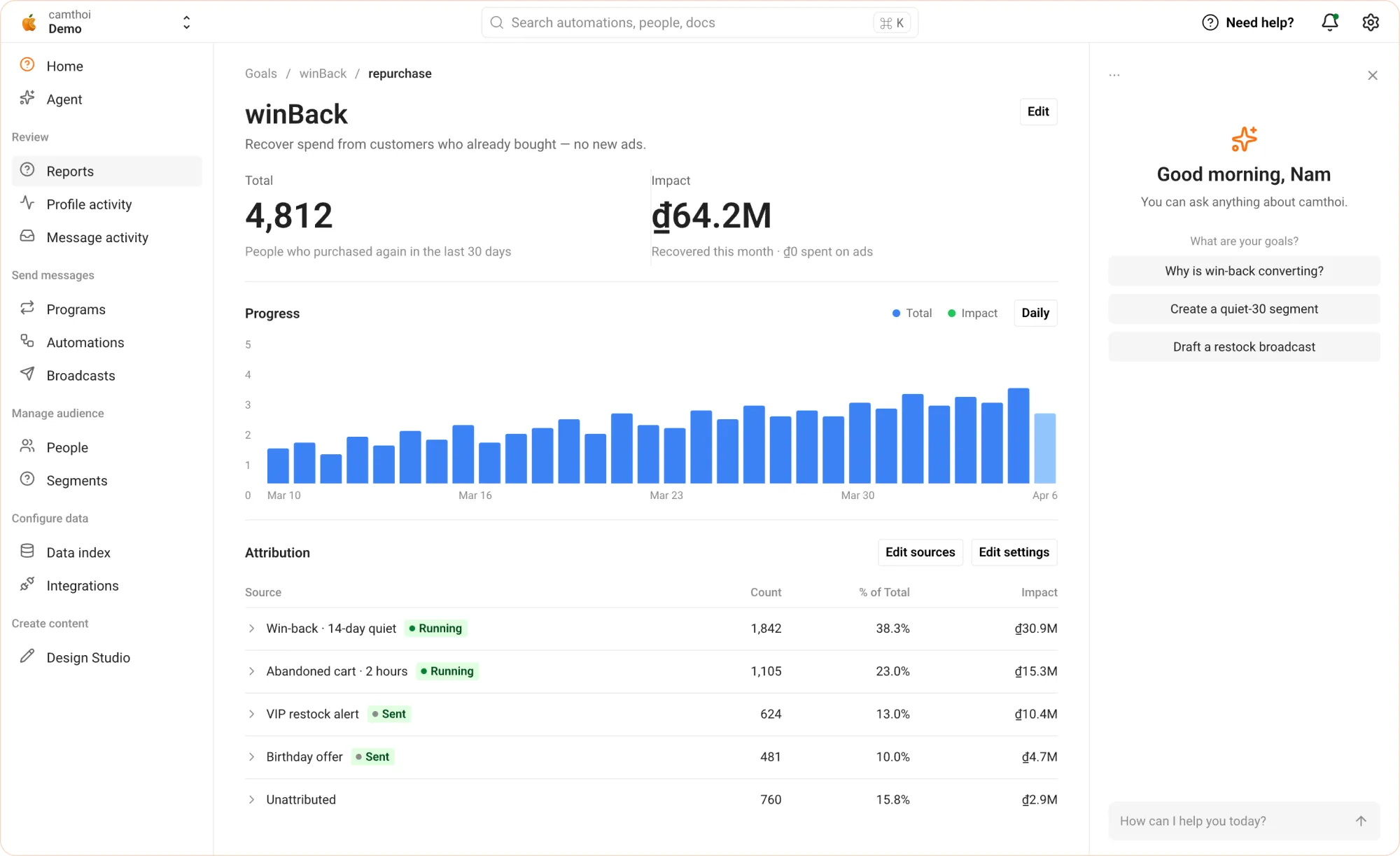The height and width of the screenshot is (856, 1400).
Task: Click the Need help question icon
Action: (x=1210, y=22)
